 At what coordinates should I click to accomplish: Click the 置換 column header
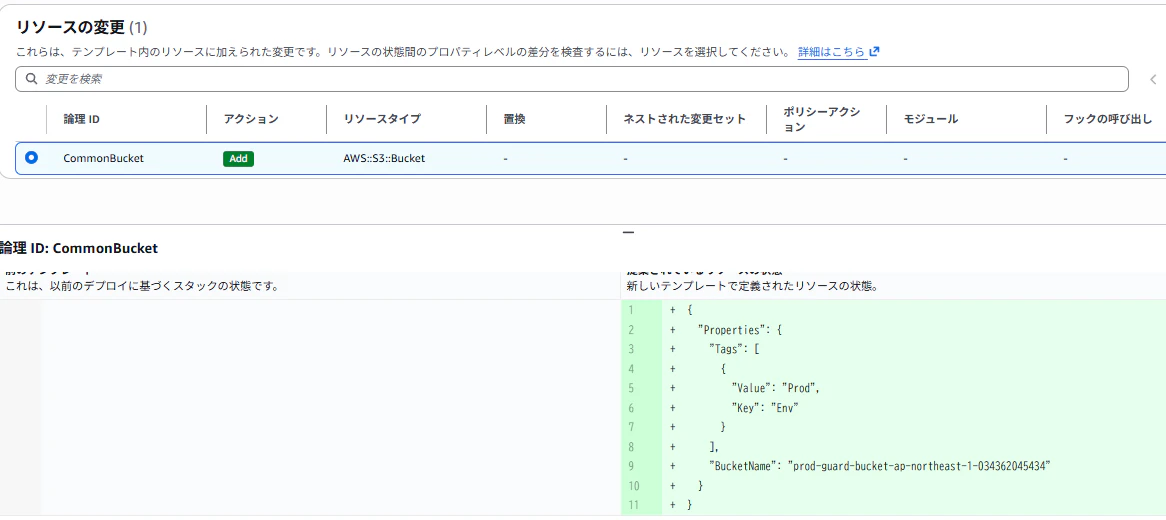[515, 119]
